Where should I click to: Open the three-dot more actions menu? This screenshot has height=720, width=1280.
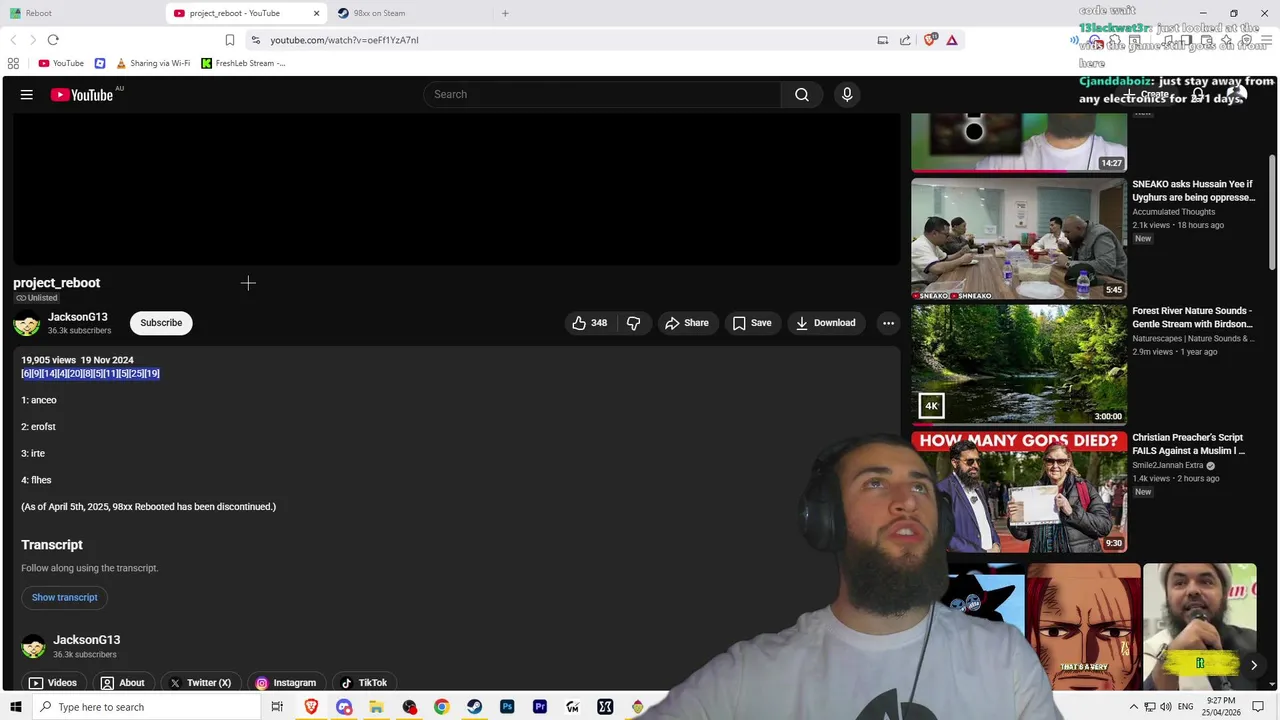click(888, 323)
